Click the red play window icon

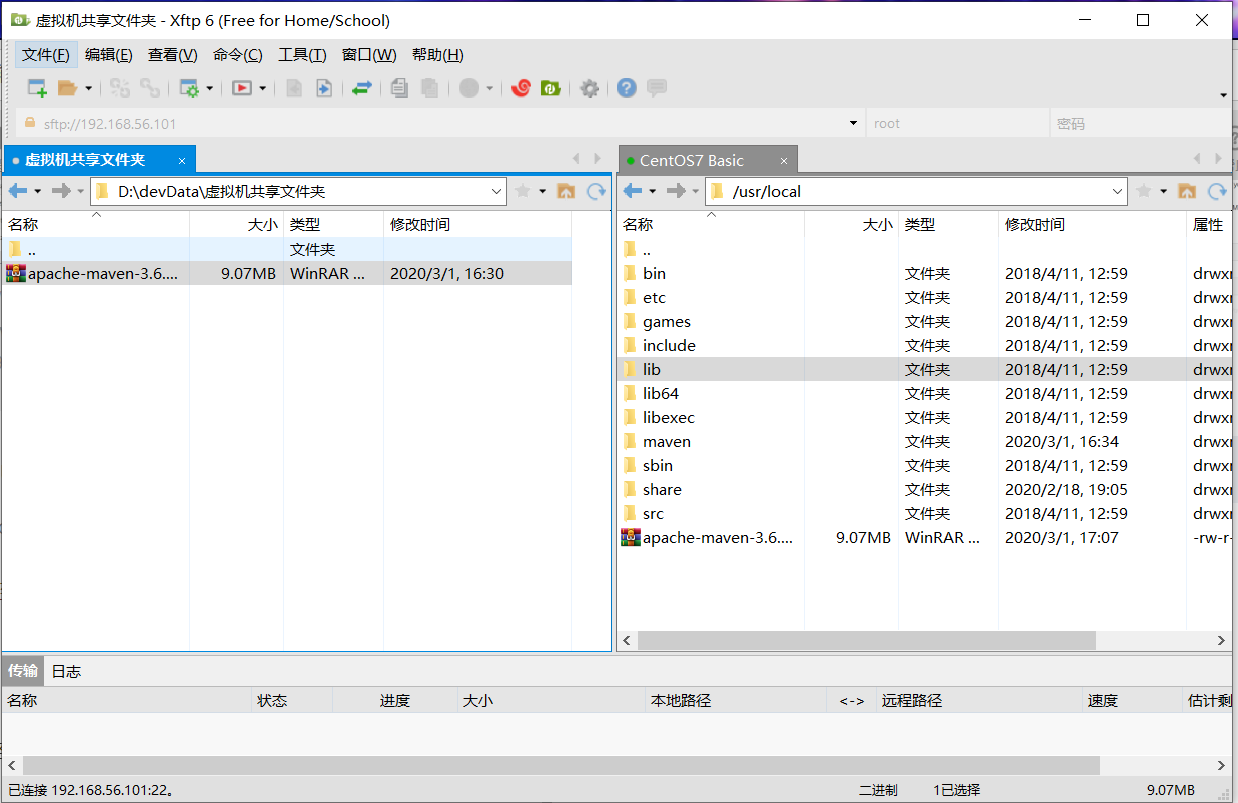pyautogui.click(x=242, y=88)
